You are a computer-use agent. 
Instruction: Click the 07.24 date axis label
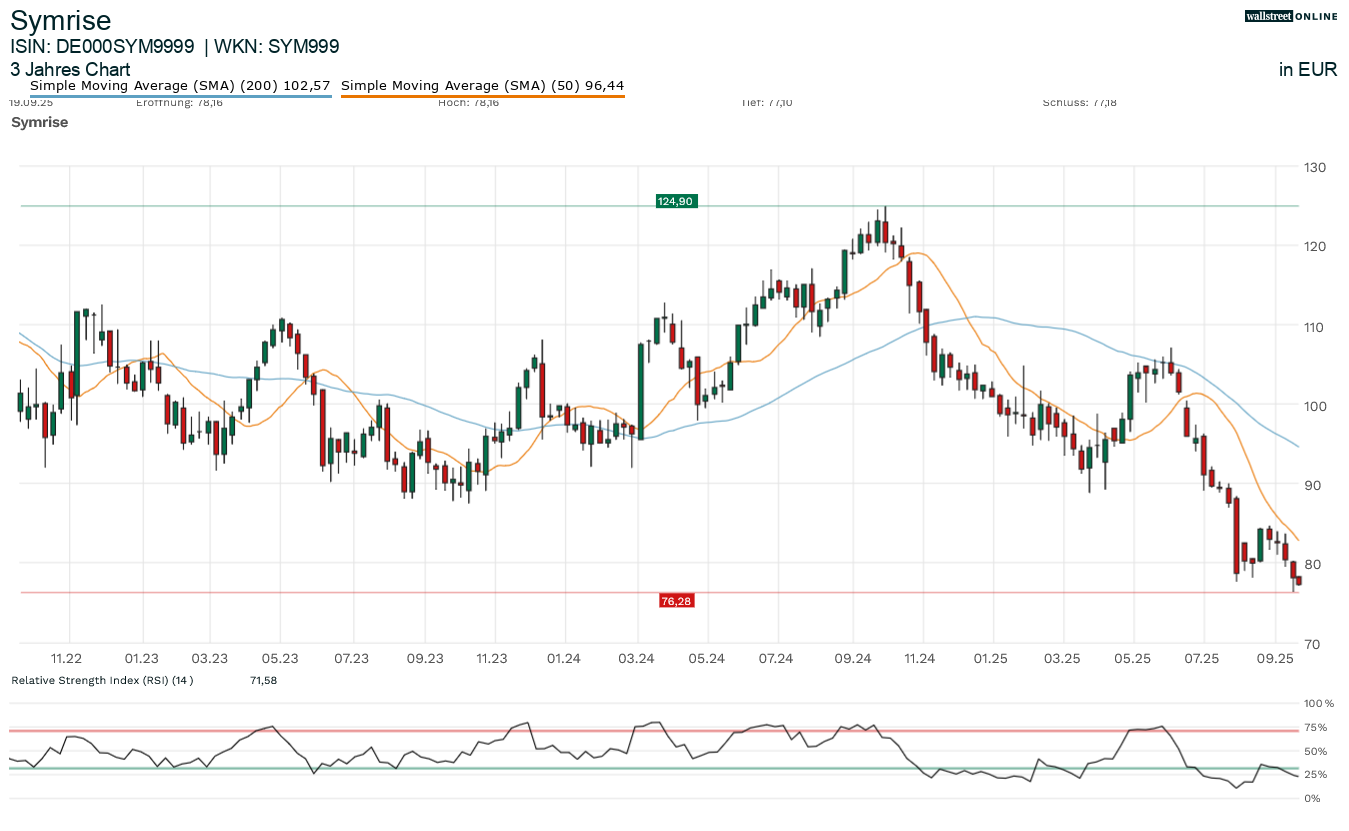777,658
